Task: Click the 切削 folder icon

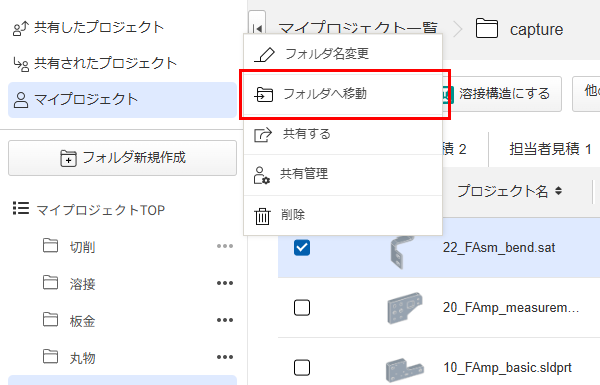Action: click(51, 245)
